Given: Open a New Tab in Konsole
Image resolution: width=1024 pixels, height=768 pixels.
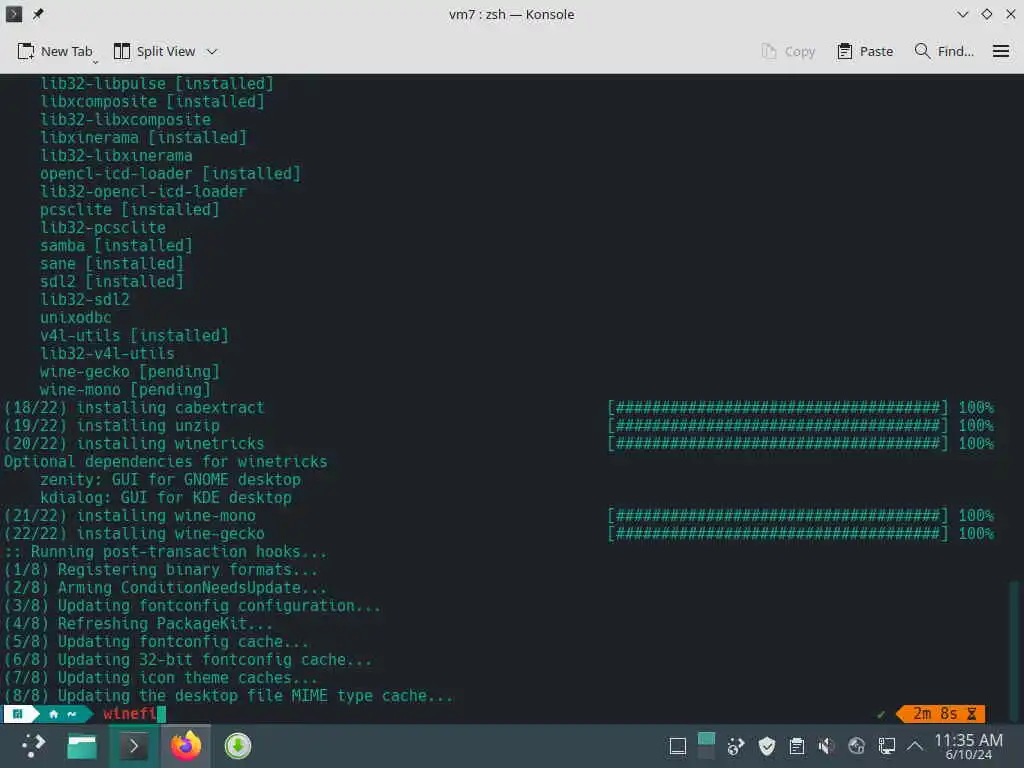Looking at the screenshot, I should point(55,51).
